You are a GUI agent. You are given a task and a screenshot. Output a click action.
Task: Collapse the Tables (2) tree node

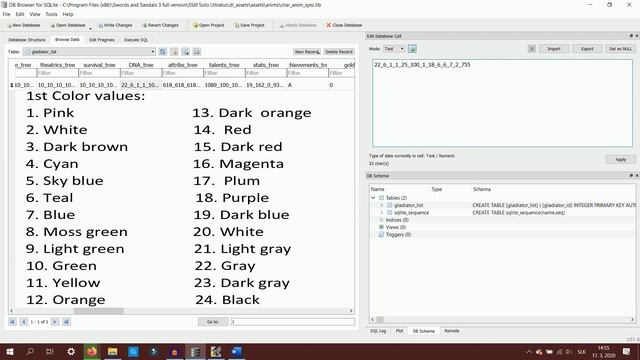[373, 198]
